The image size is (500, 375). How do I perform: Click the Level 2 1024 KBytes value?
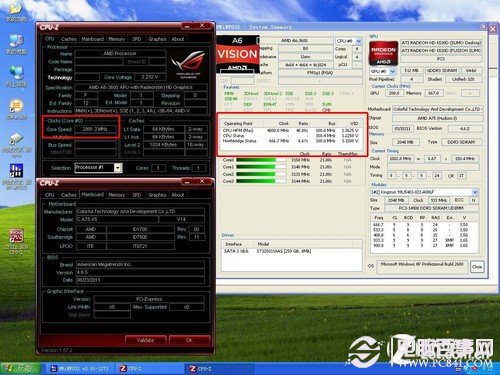coord(163,145)
